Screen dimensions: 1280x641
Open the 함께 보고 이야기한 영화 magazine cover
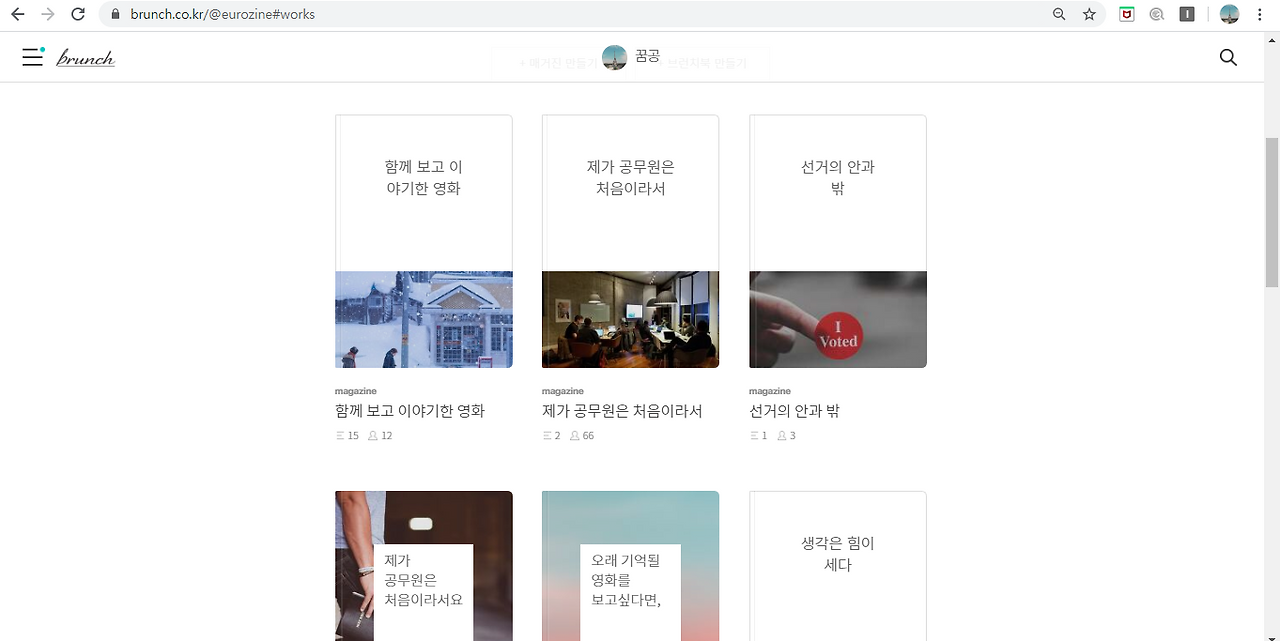(x=424, y=241)
